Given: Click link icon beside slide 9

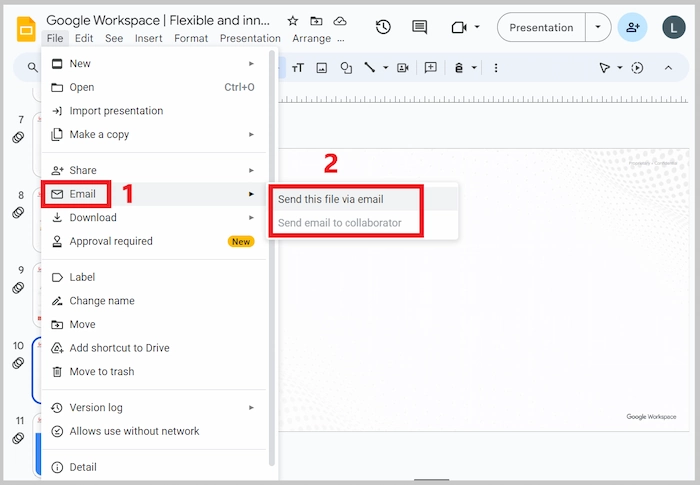Looking at the screenshot, I should [x=18, y=288].
